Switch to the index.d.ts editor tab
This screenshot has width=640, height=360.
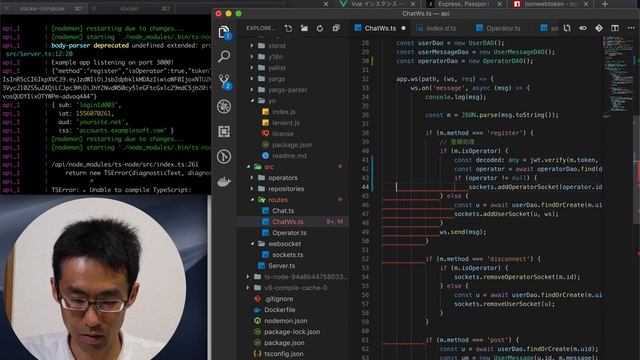441,28
